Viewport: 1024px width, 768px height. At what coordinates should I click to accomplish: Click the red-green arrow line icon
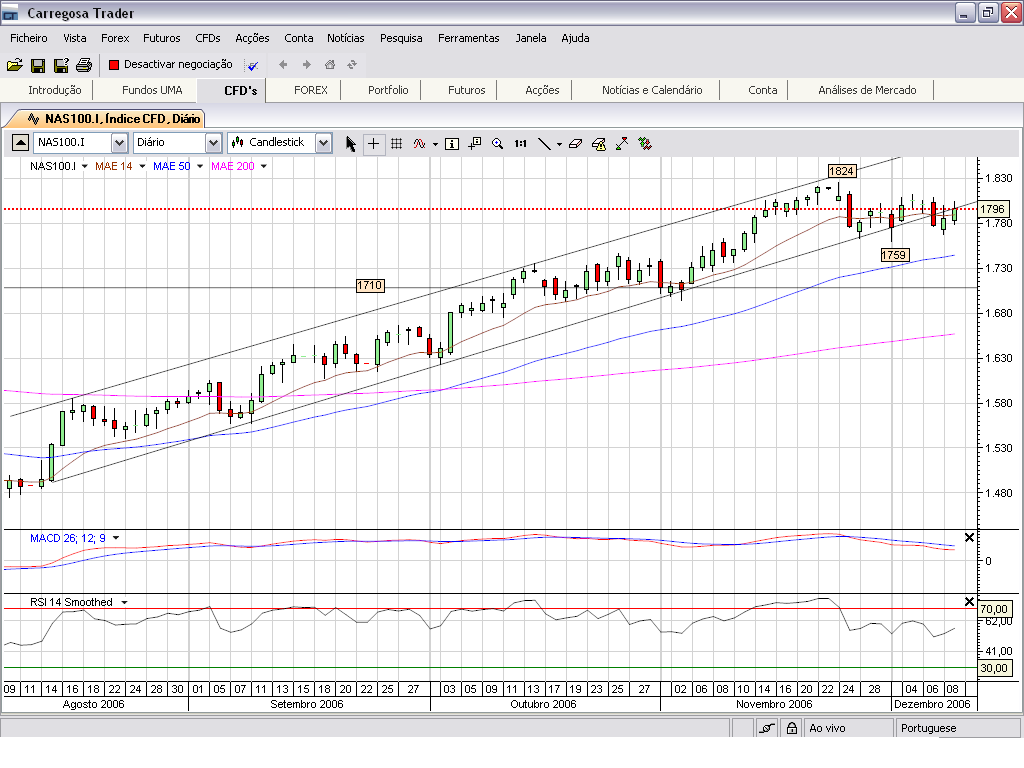point(622,143)
